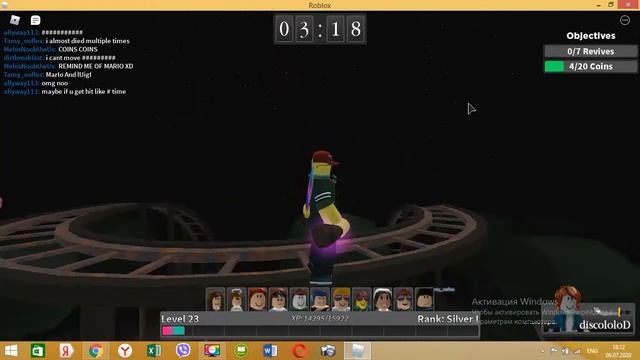Open Yandex Browser from taskbar
Screen dimensions: 640x360
point(125,351)
